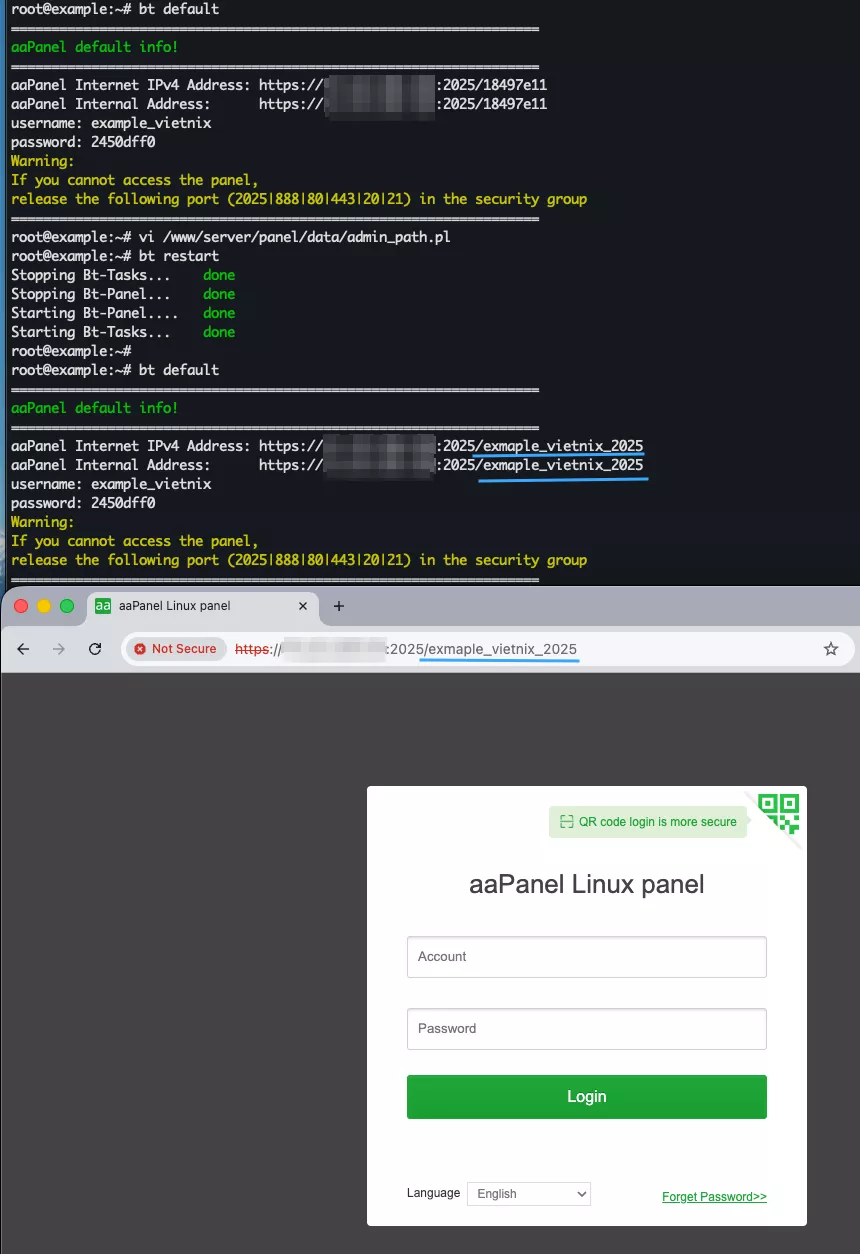
Task: Click into the Account input field
Action: pos(587,957)
